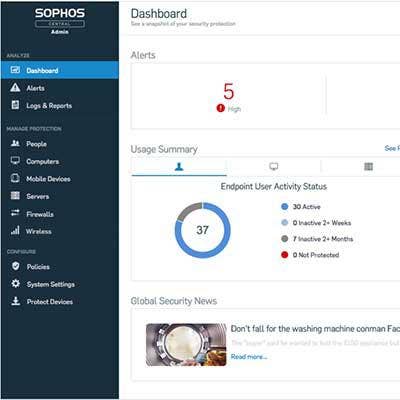Image resolution: width=400 pixels, height=400 pixels.
Task: Select the People group icon
Action: point(15,143)
